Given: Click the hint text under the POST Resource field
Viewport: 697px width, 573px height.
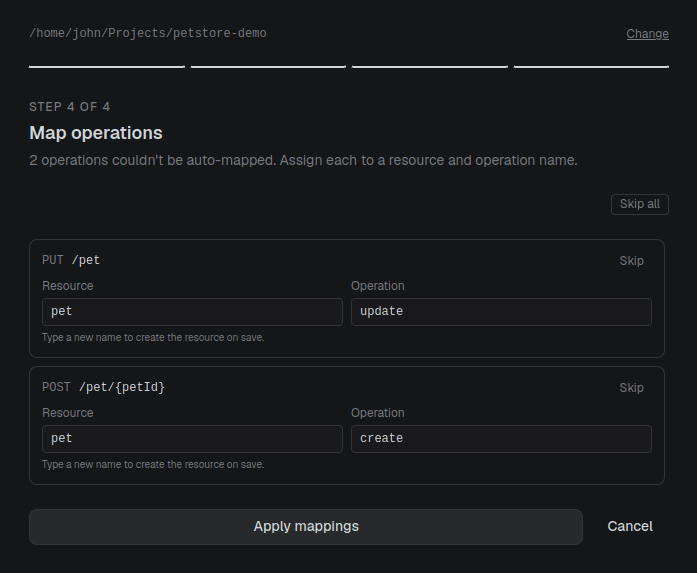Looking at the screenshot, I should coord(153,465).
